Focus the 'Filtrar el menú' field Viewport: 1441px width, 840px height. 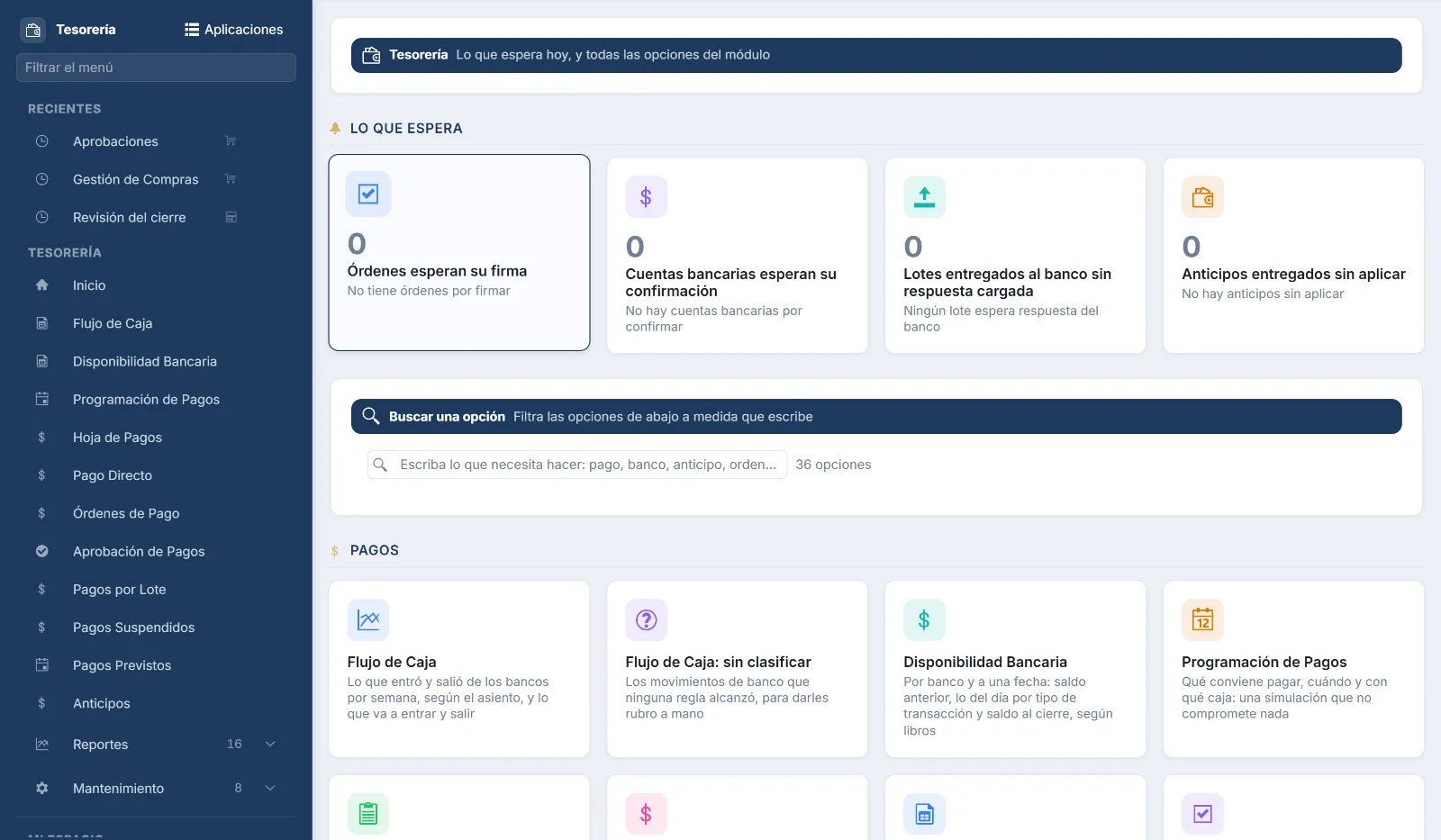pyautogui.click(x=156, y=68)
